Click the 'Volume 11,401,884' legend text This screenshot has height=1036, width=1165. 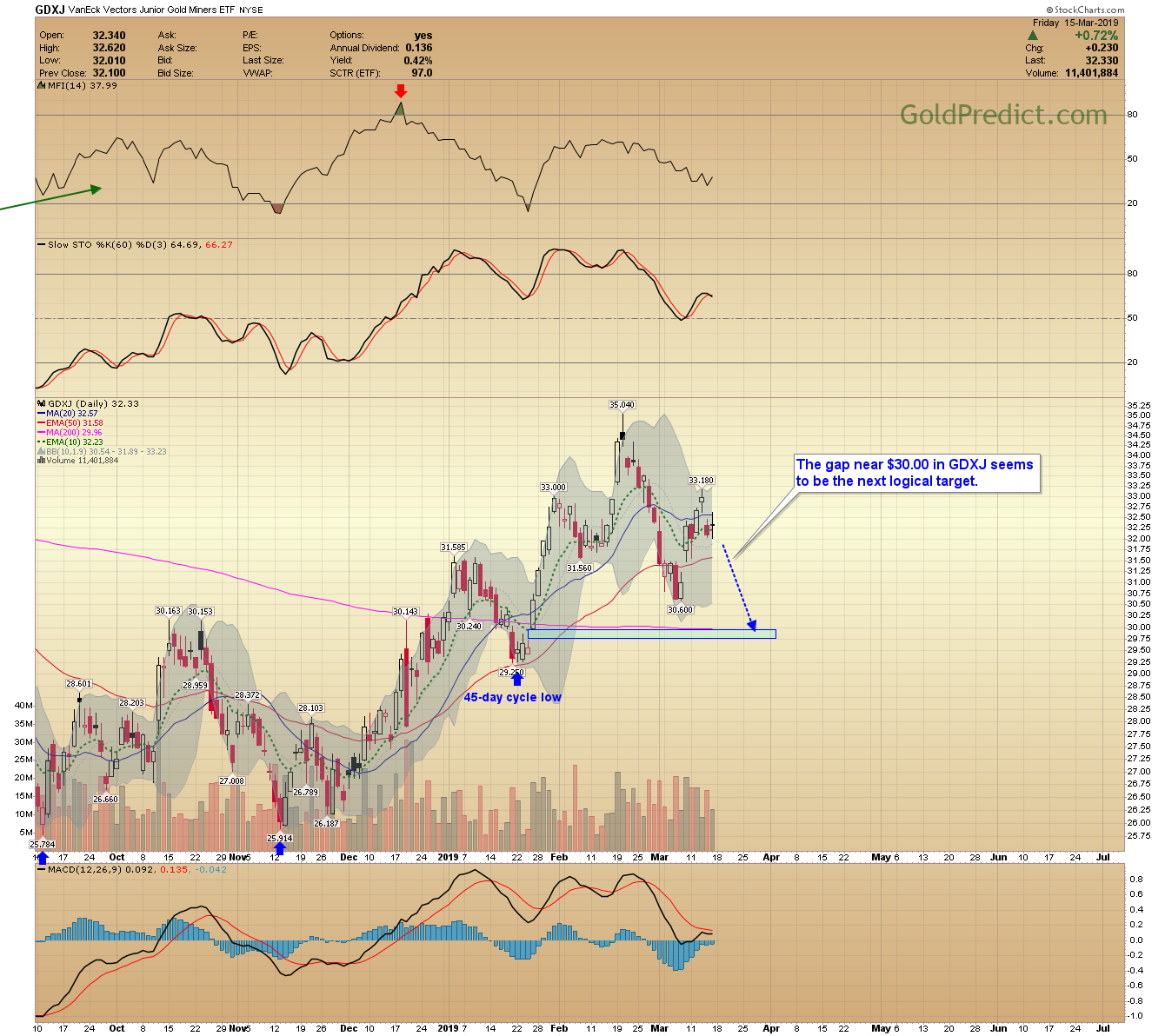pos(82,461)
